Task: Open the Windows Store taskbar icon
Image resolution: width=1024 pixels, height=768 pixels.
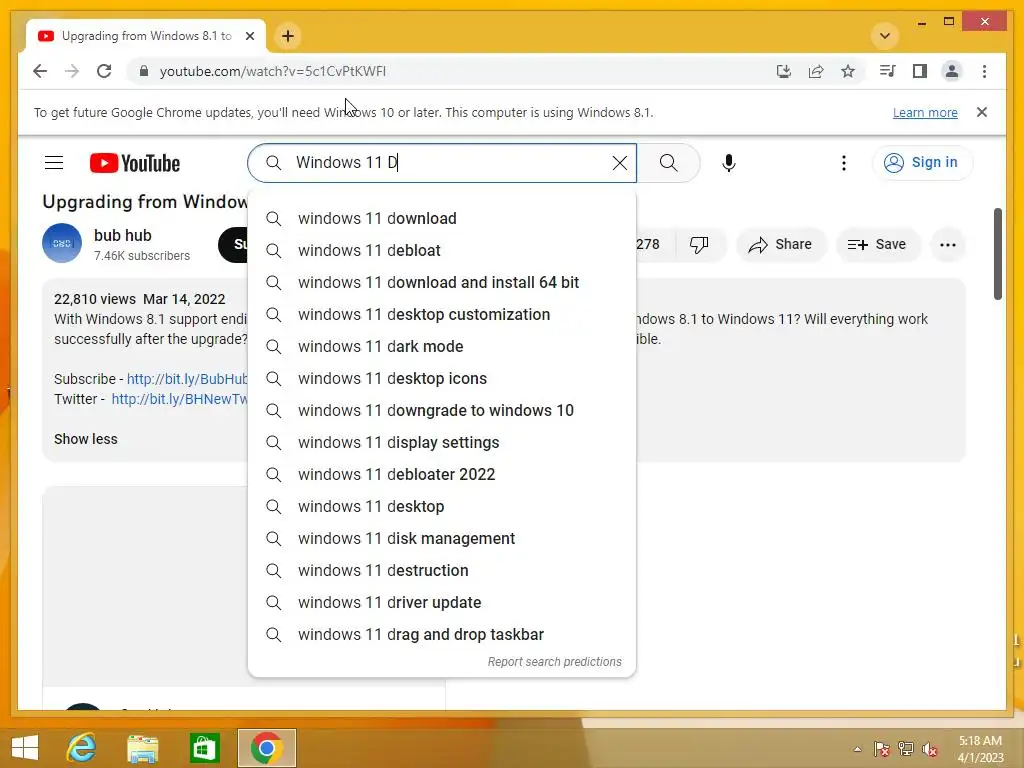Action: [204, 748]
